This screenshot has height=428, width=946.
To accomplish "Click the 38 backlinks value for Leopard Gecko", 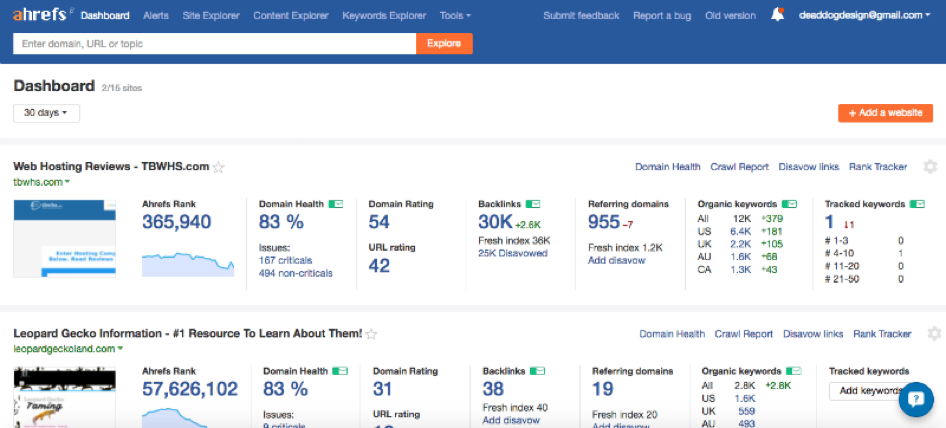I will pyautogui.click(x=494, y=389).
